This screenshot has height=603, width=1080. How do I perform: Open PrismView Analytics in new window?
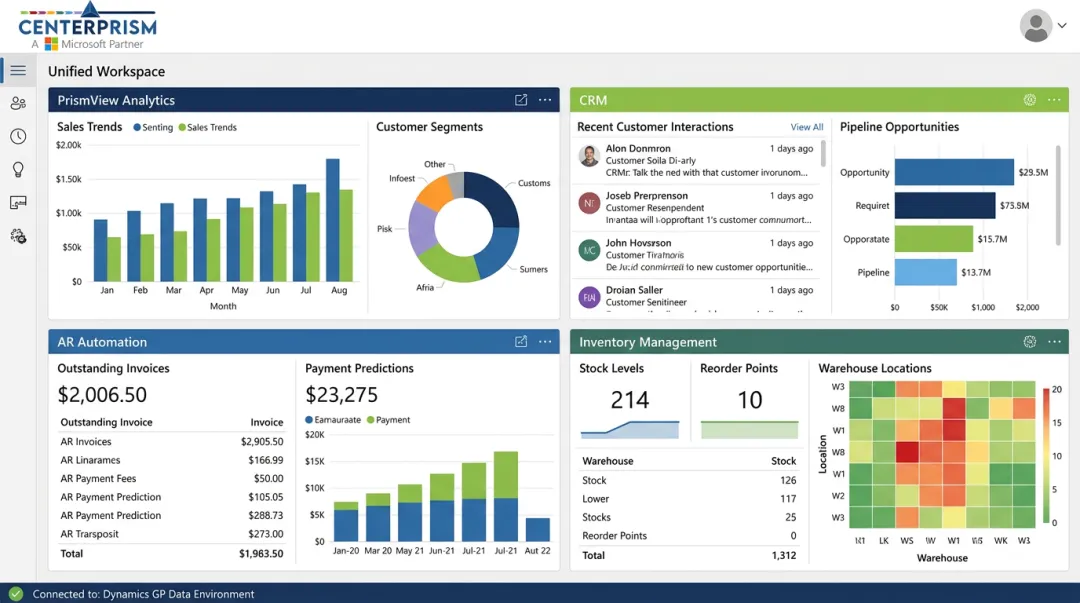coord(521,100)
